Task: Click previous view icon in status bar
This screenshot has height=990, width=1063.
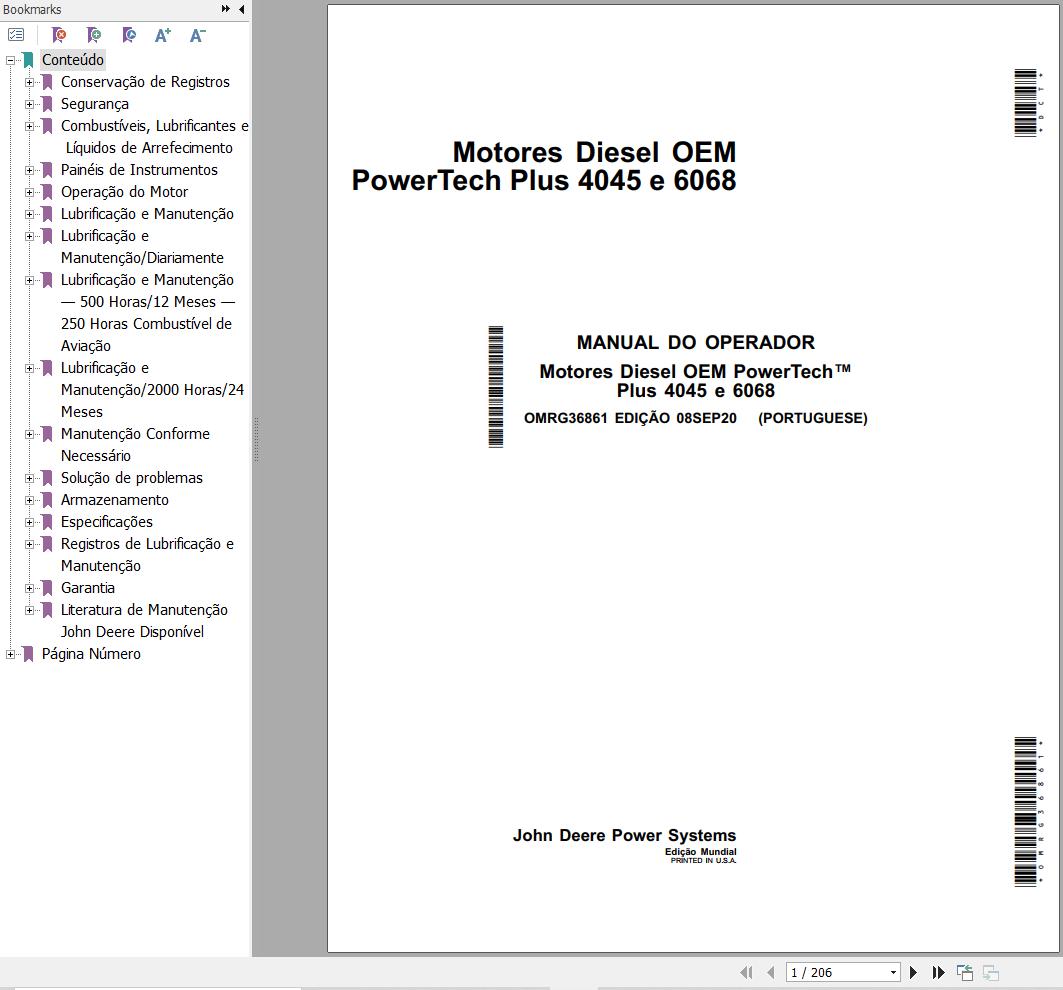Action: tap(965, 972)
